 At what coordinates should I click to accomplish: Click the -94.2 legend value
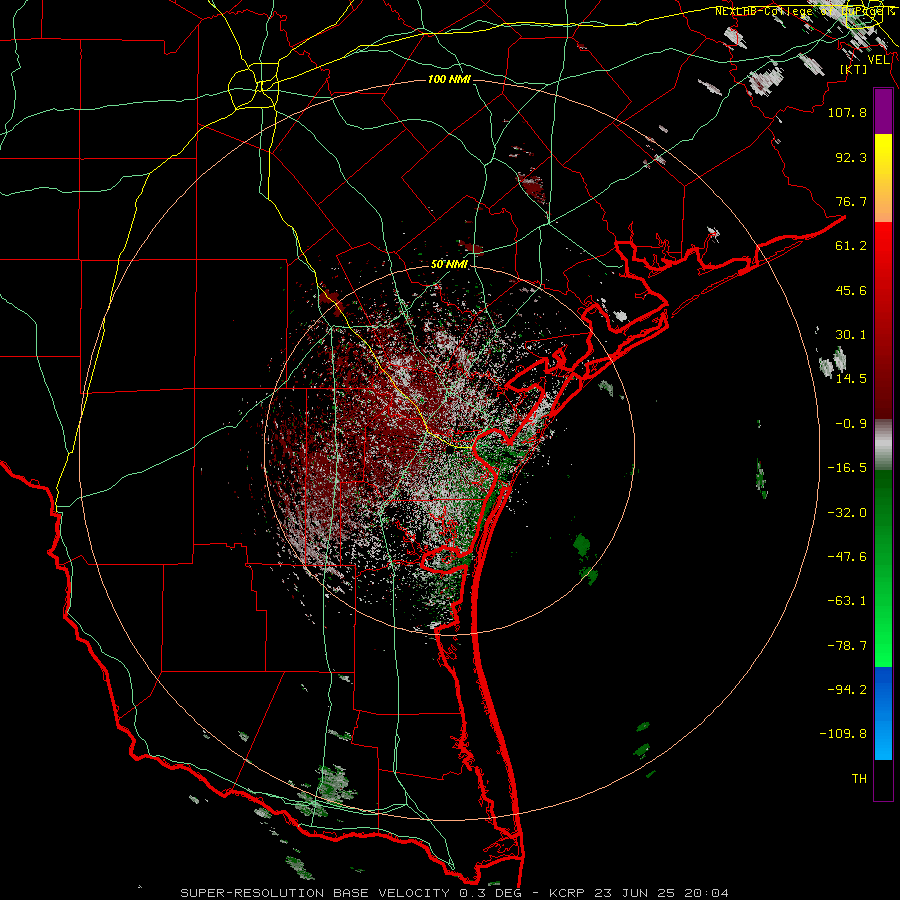coord(847,690)
